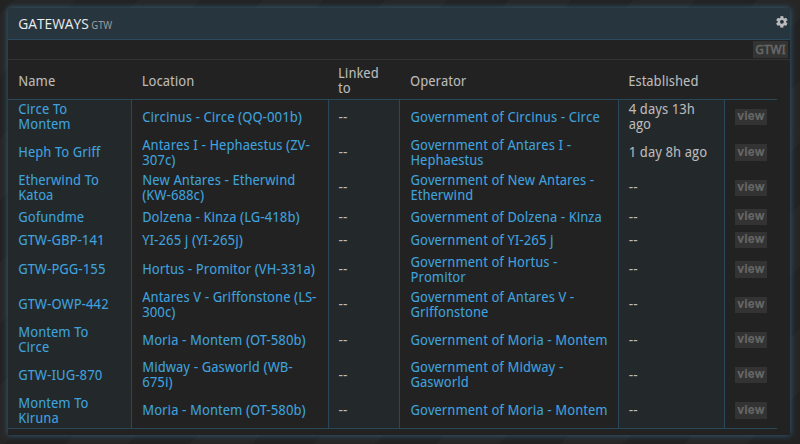Click the Name column header

(37, 81)
